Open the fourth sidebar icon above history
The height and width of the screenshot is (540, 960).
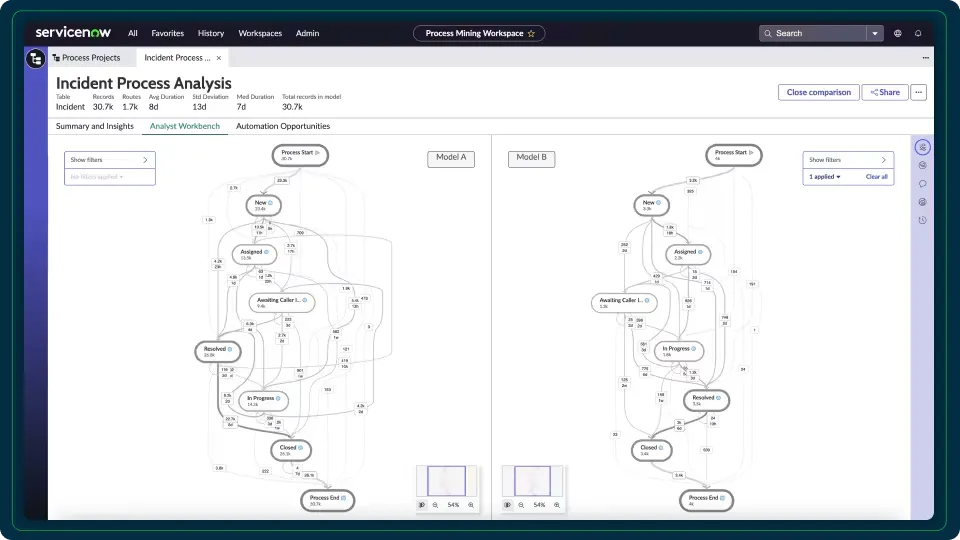pyautogui.click(x=923, y=202)
